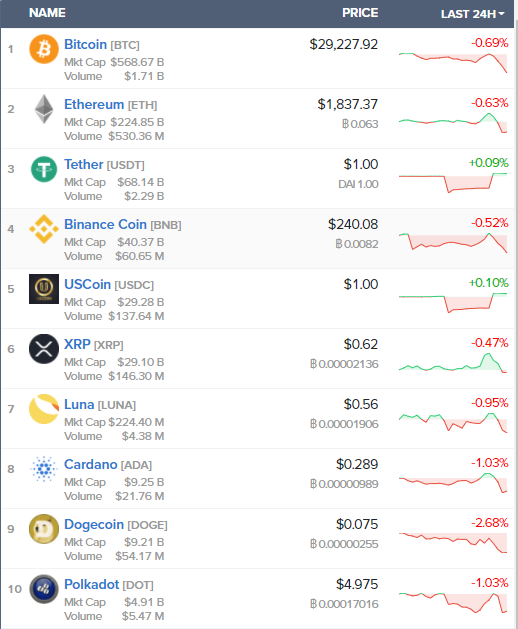Click the Cardano blue dots logo
This screenshot has width=518, height=629.
click(x=44, y=469)
